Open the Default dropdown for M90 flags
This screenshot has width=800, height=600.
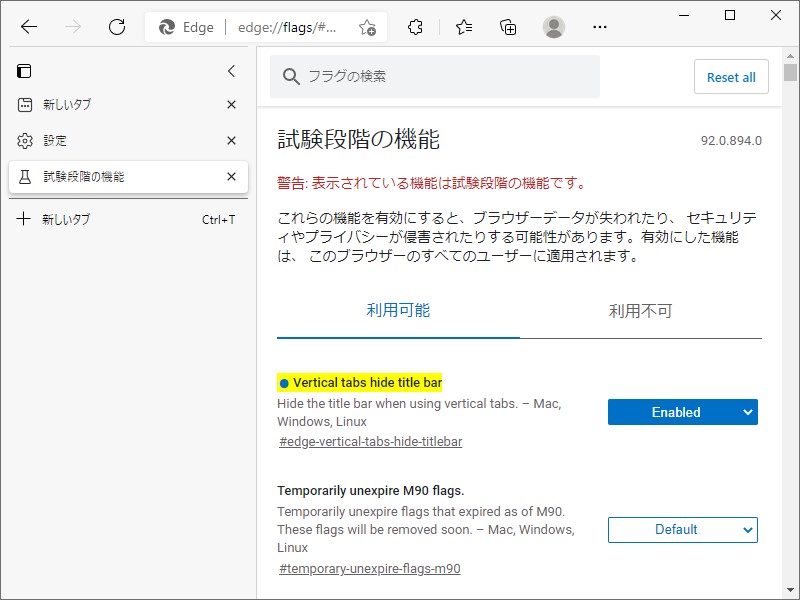pos(683,530)
